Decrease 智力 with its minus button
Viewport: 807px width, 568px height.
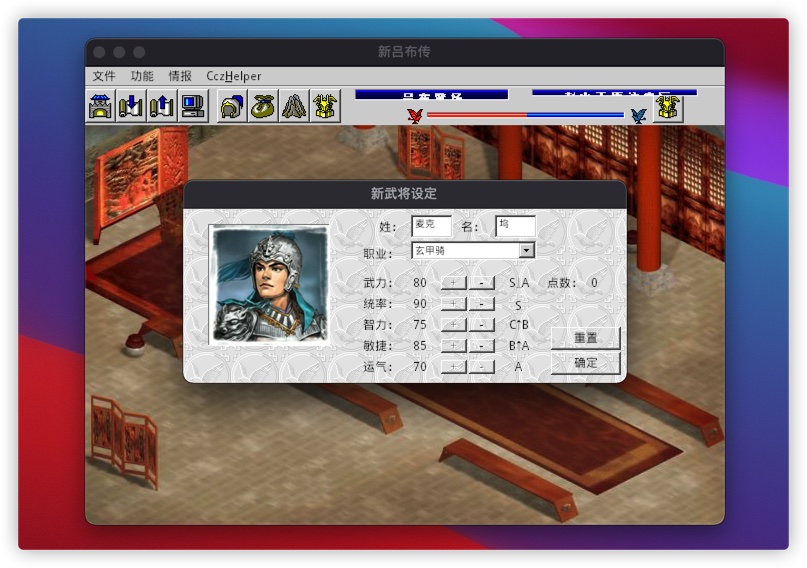click(481, 325)
